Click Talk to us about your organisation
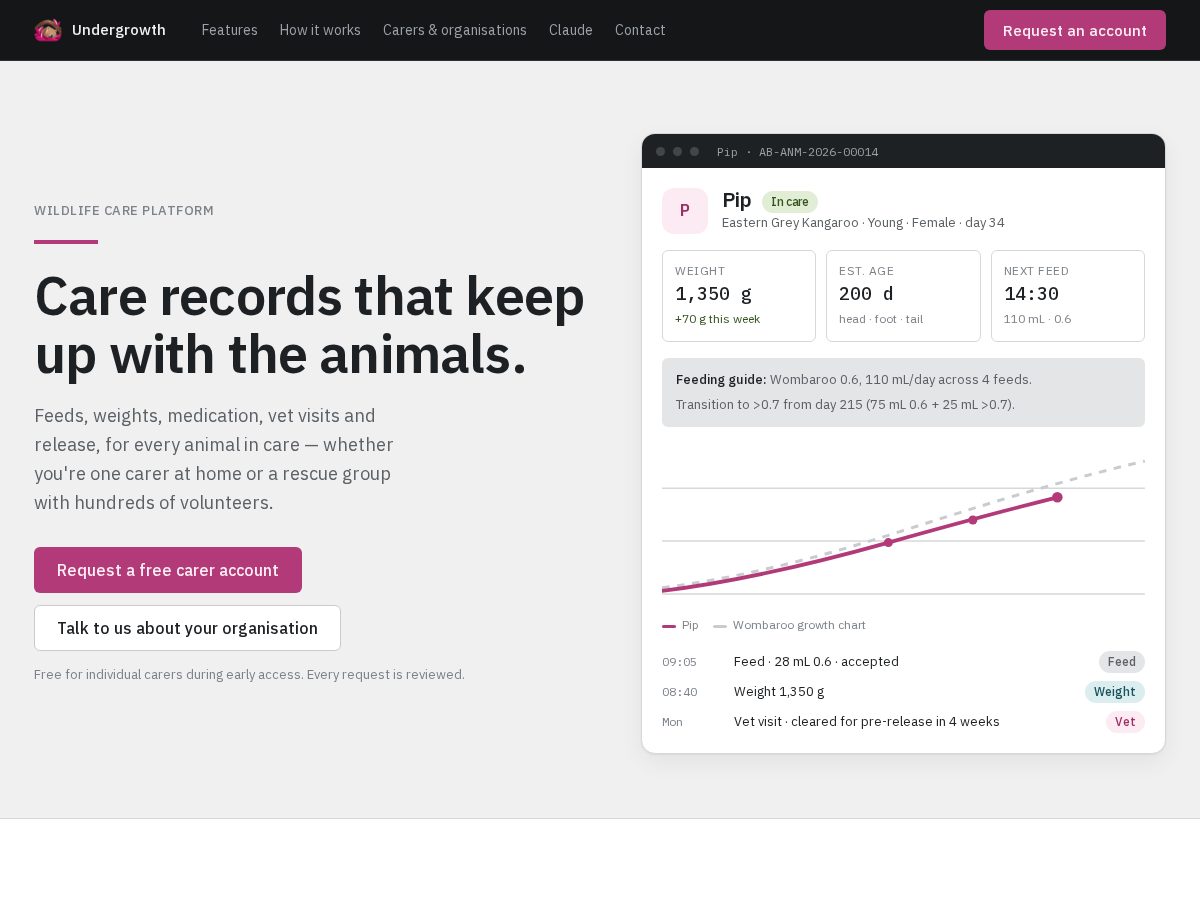 [187, 628]
